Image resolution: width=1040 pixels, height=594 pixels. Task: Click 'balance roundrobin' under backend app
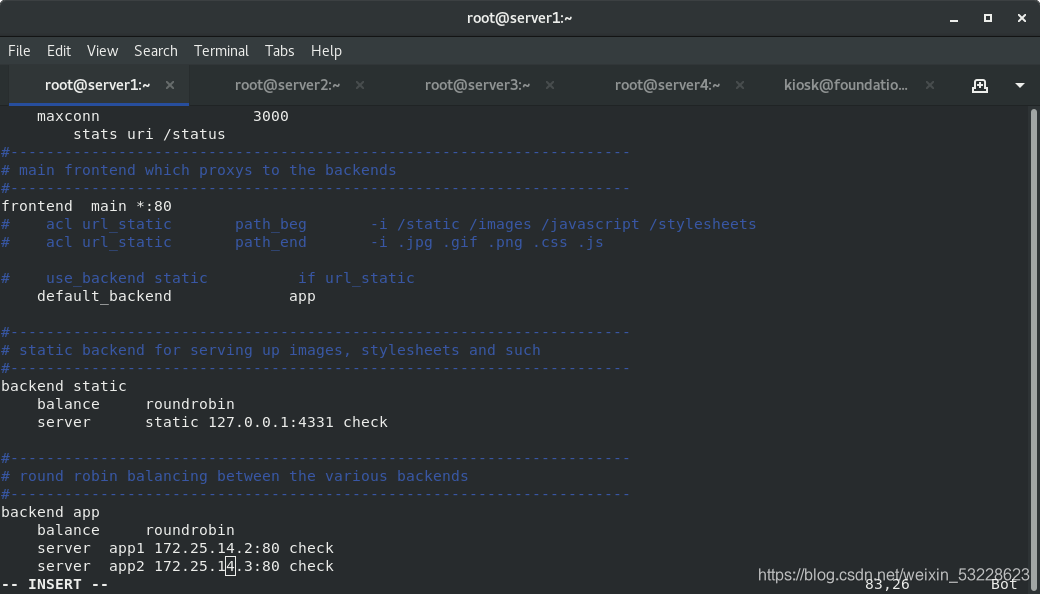pos(135,530)
